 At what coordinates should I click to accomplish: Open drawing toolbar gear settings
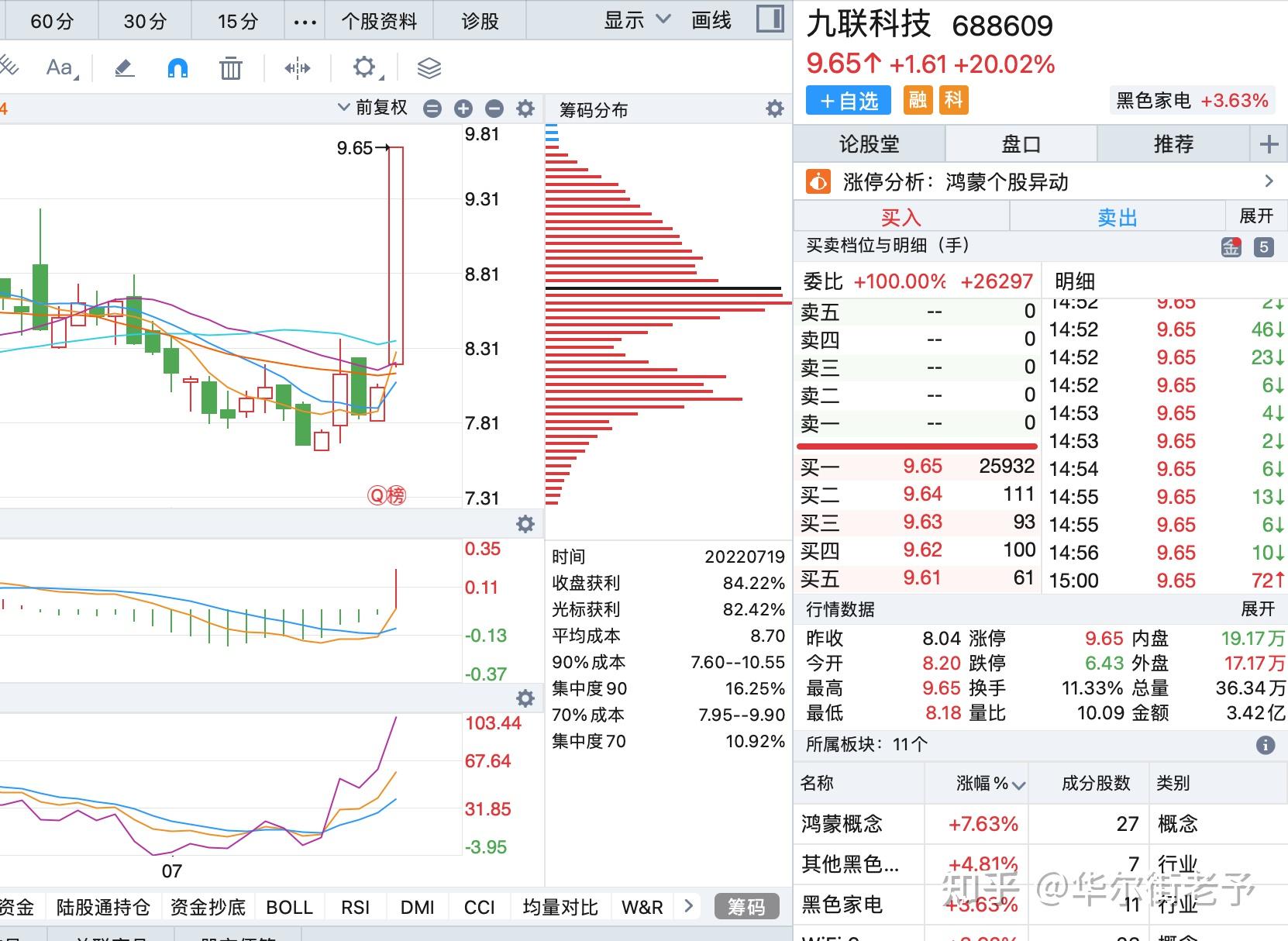click(x=366, y=67)
